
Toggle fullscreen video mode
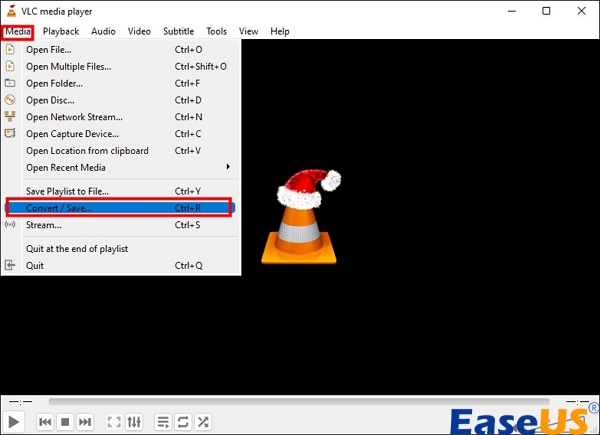pos(114,422)
